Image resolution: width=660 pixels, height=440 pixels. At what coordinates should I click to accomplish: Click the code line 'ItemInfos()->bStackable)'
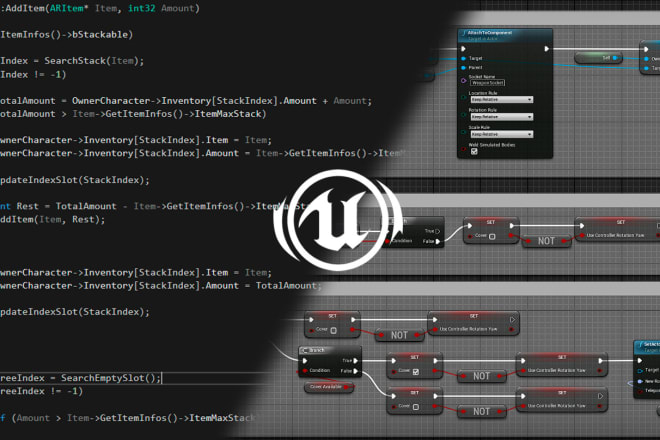click(x=67, y=35)
